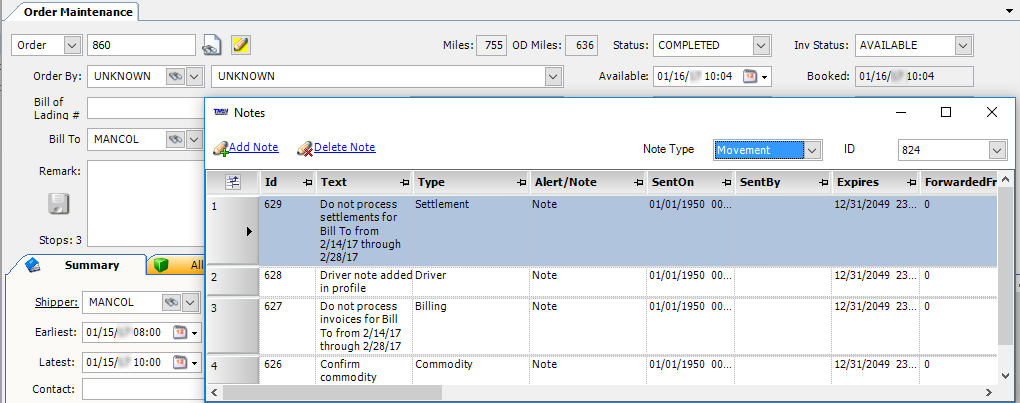Click the blue book icon on Summary tab
This screenshot has width=1020, height=403.
pos(33,265)
